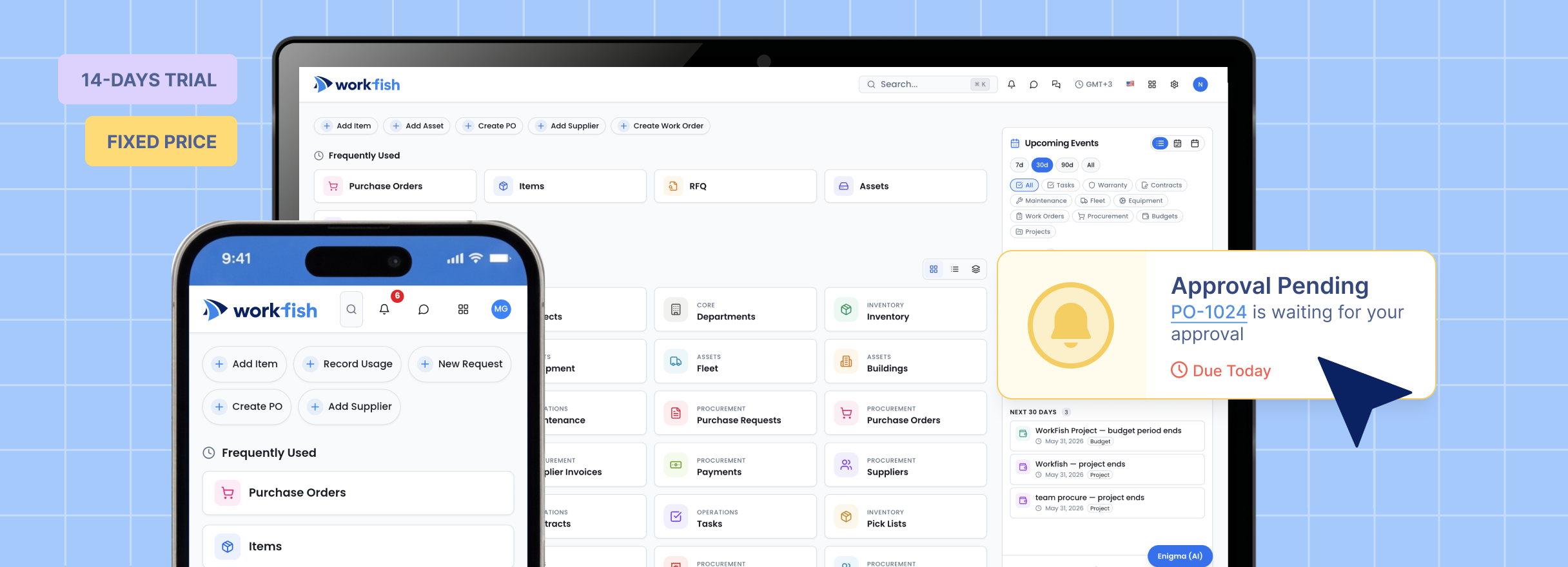This screenshot has height=567, width=1568.
Task: Open the Payments module card
Action: click(x=736, y=465)
